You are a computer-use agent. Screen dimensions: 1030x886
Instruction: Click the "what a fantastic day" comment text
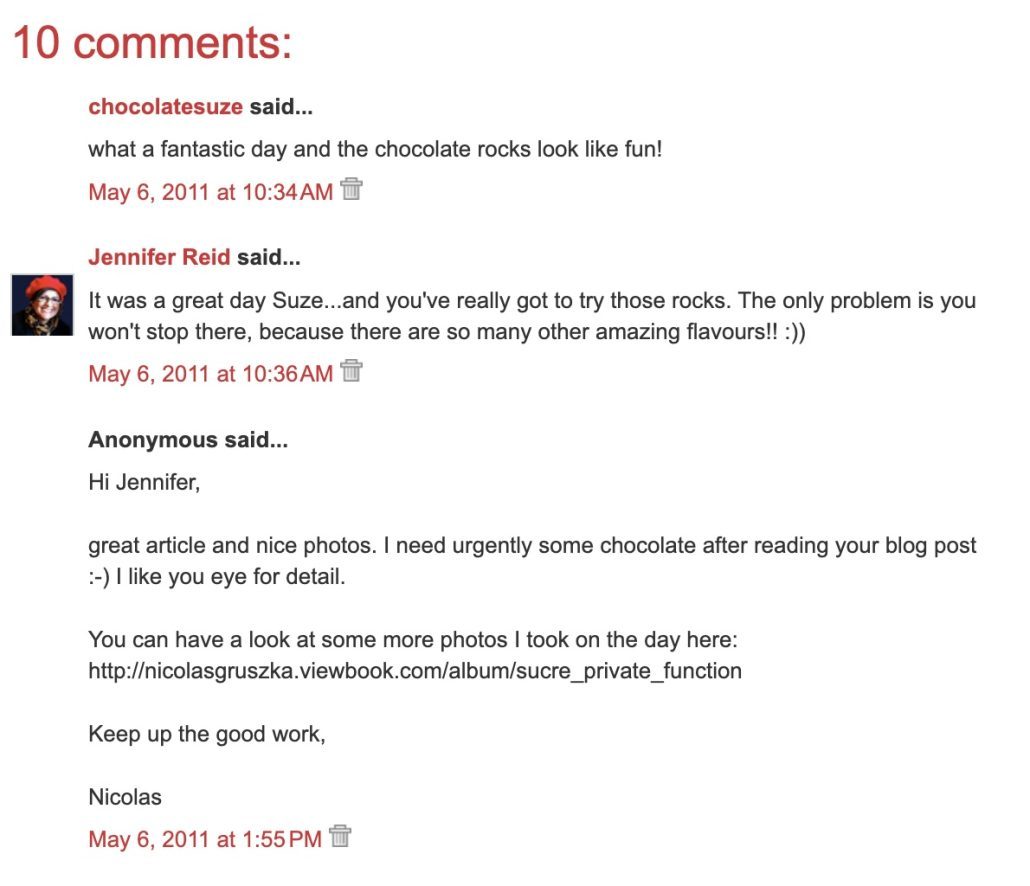(375, 150)
